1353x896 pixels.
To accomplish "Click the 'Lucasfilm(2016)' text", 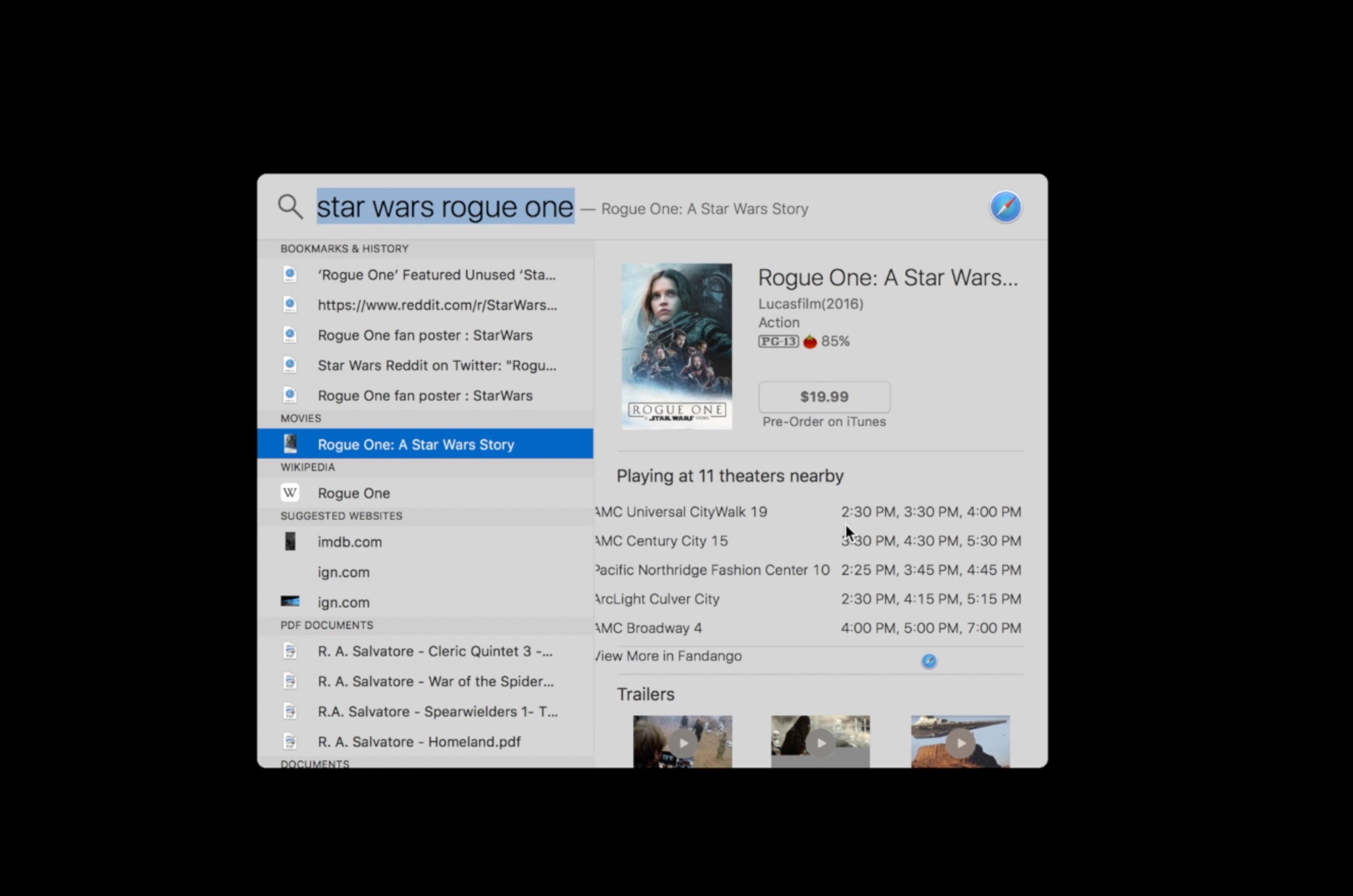I will [x=811, y=304].
